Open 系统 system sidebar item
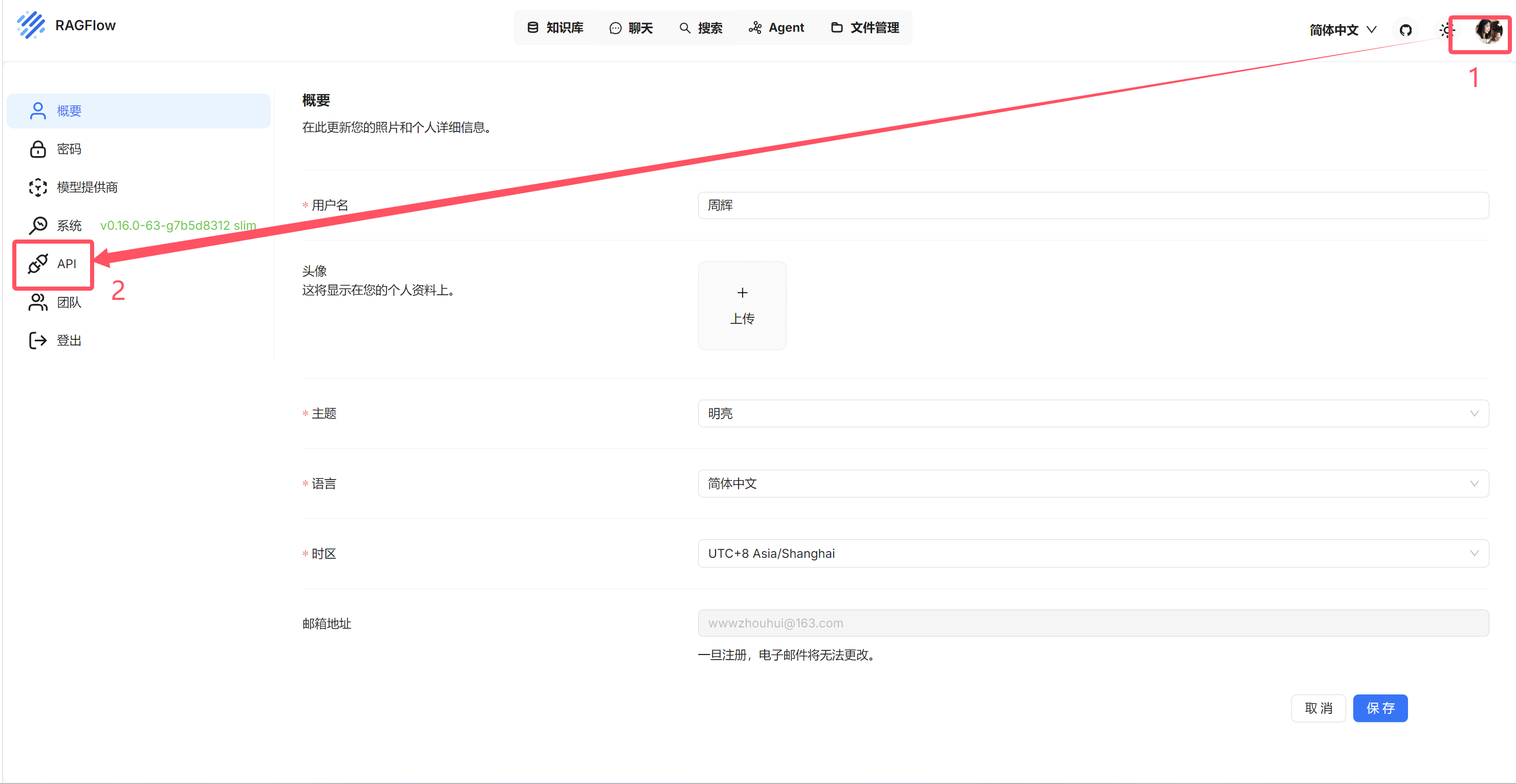1516x784 pixels. [68, 226]
